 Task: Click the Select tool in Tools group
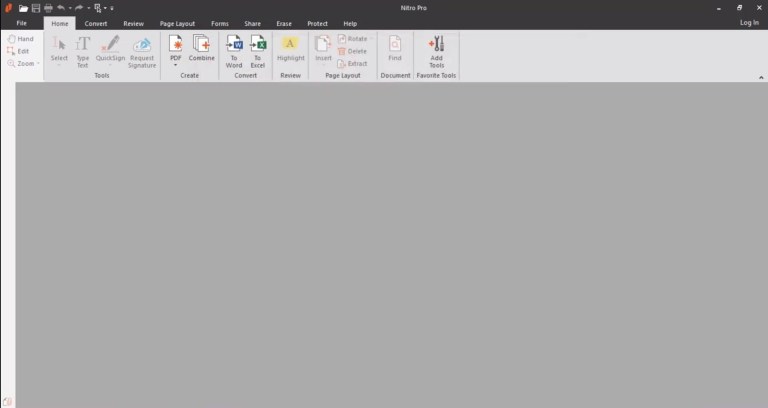click(59, 50)
